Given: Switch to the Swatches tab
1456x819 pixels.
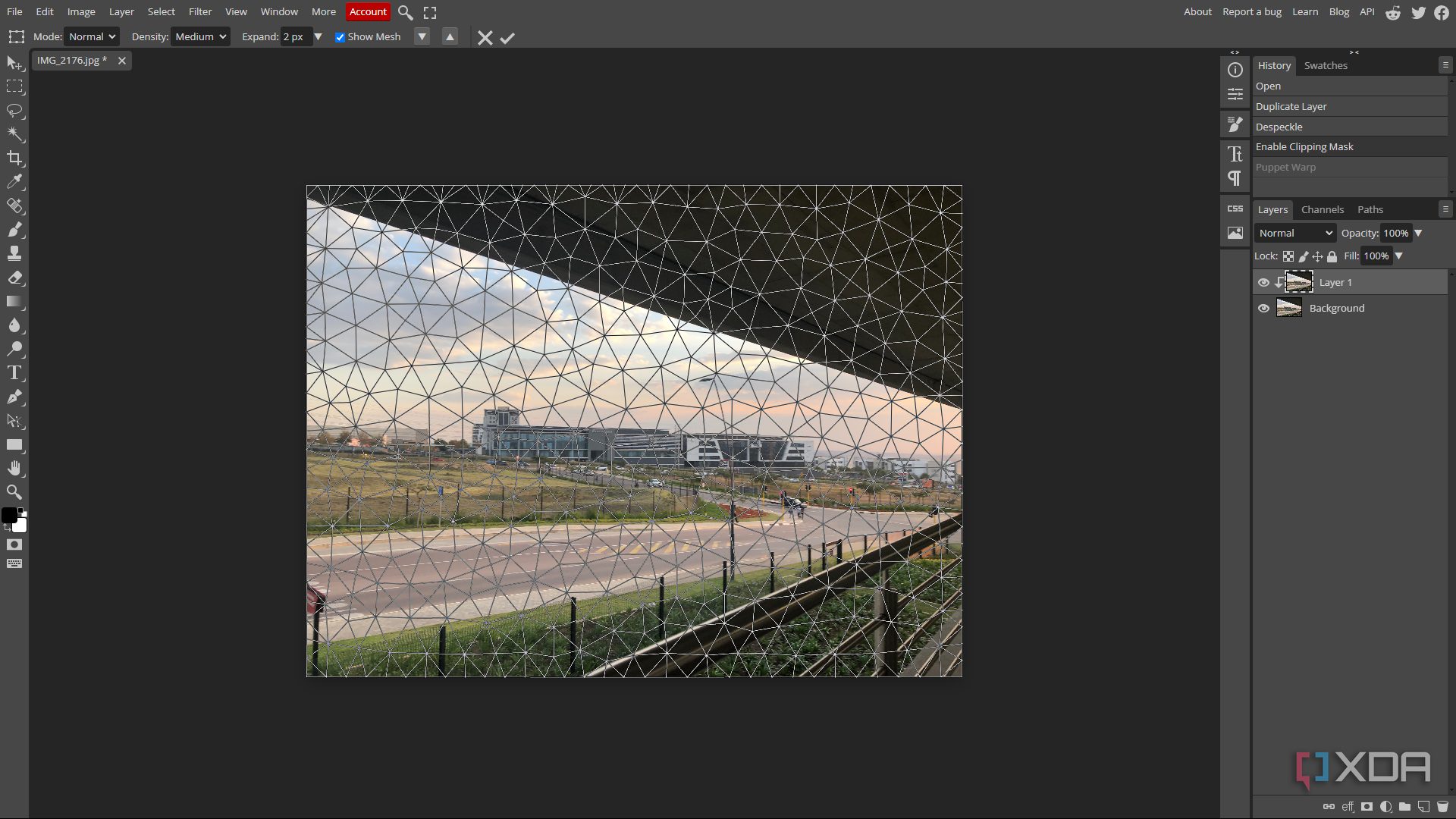Looking at the screenshot, I should pyautogui.click(x=1326, y=66).
